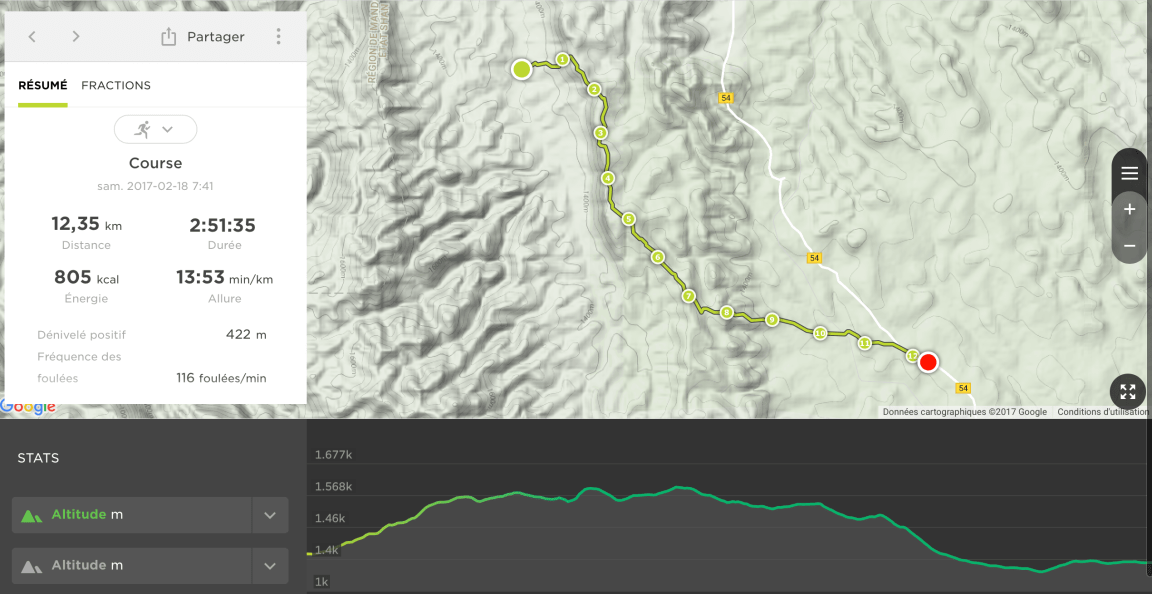1152x594 pixels.
Task: Expand the map to fullscreen
Action: point(1128,392)
